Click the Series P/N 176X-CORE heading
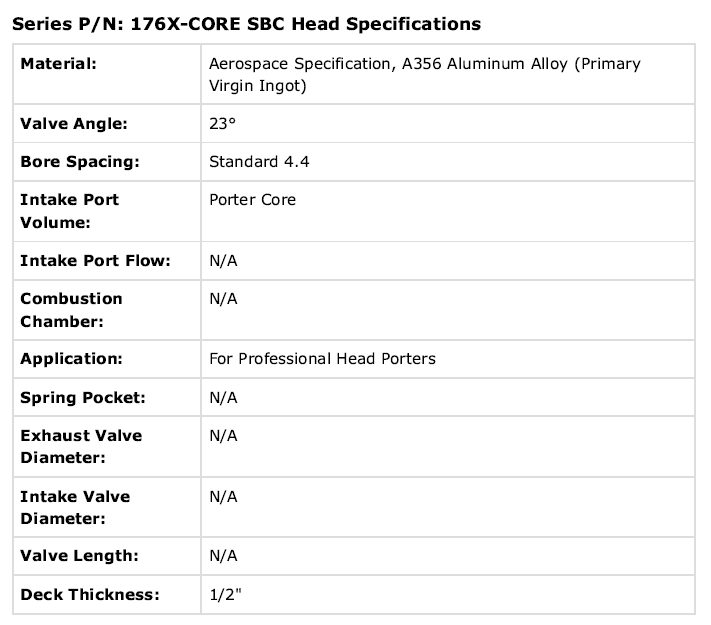This screenshot has width=711, height=625. [246, 24]
